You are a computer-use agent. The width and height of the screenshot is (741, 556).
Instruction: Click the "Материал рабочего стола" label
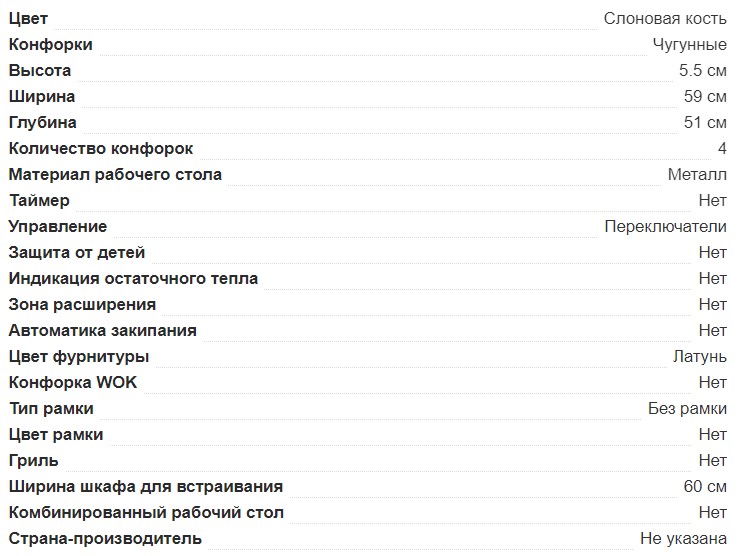tap(115, 175)
